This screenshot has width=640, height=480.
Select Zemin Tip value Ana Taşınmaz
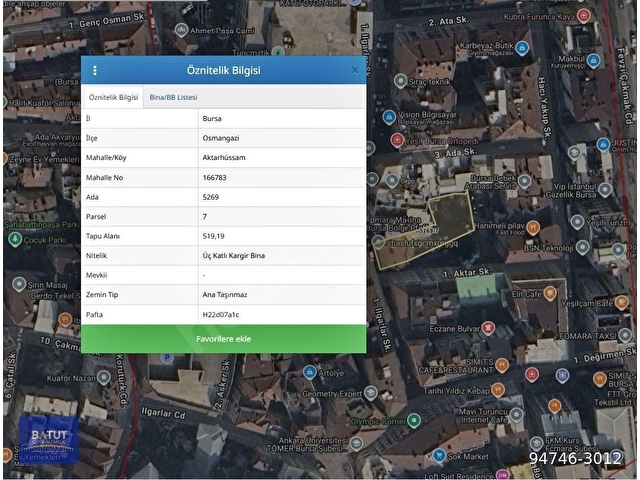tap(225, 295)
